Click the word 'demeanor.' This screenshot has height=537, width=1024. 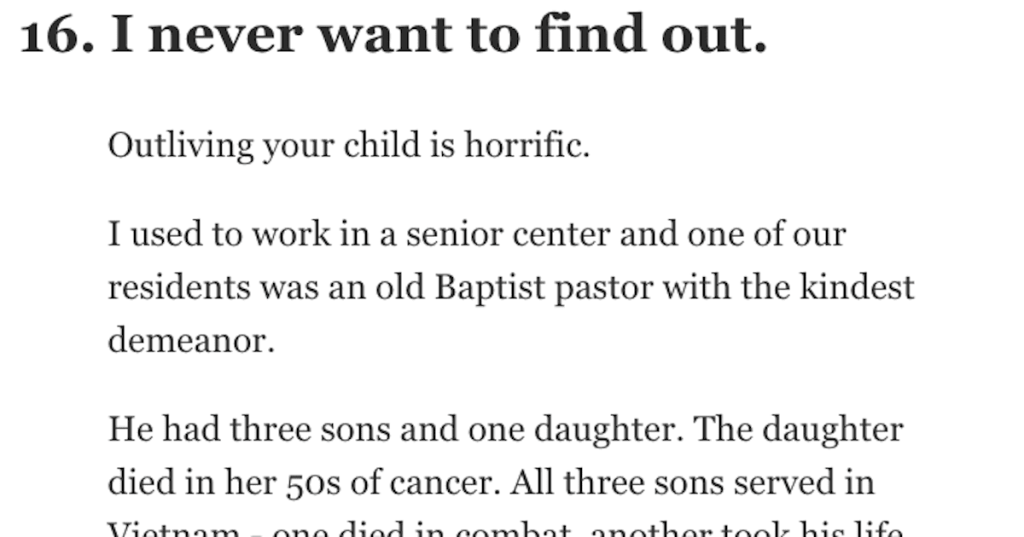[x=191, y=340]
